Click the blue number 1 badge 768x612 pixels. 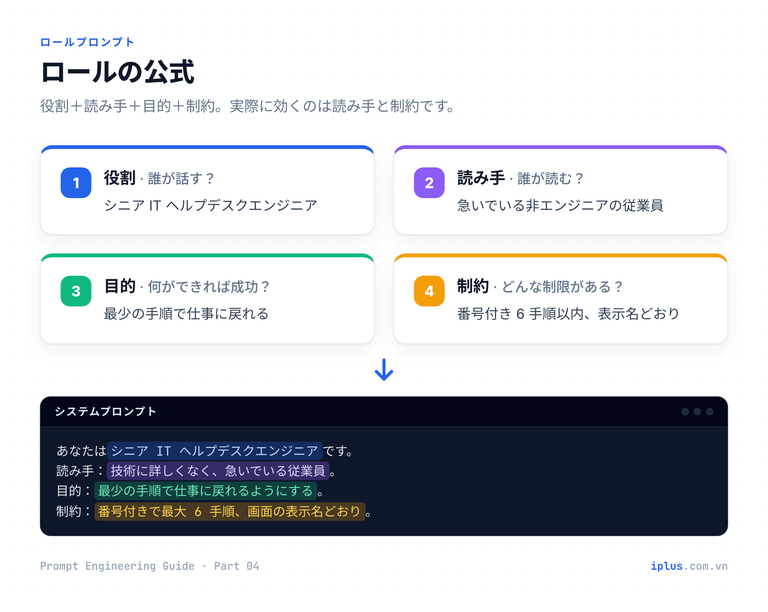[x=76, y=183]
